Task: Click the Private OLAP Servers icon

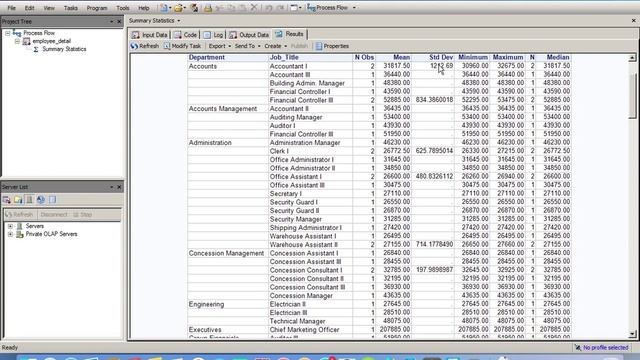Action: [20, 234]
